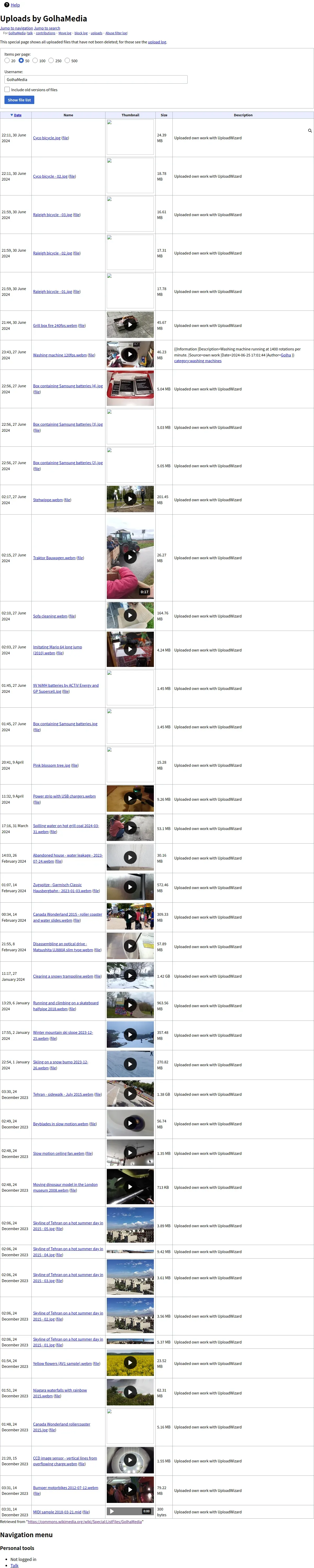Play the Spilling water on hot grill coal video
The image size is (314, 1568).
(130, 828)
